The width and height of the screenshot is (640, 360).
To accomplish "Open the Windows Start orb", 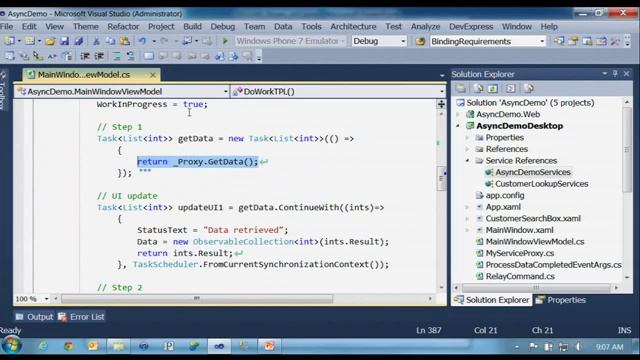I will (11, 345).
